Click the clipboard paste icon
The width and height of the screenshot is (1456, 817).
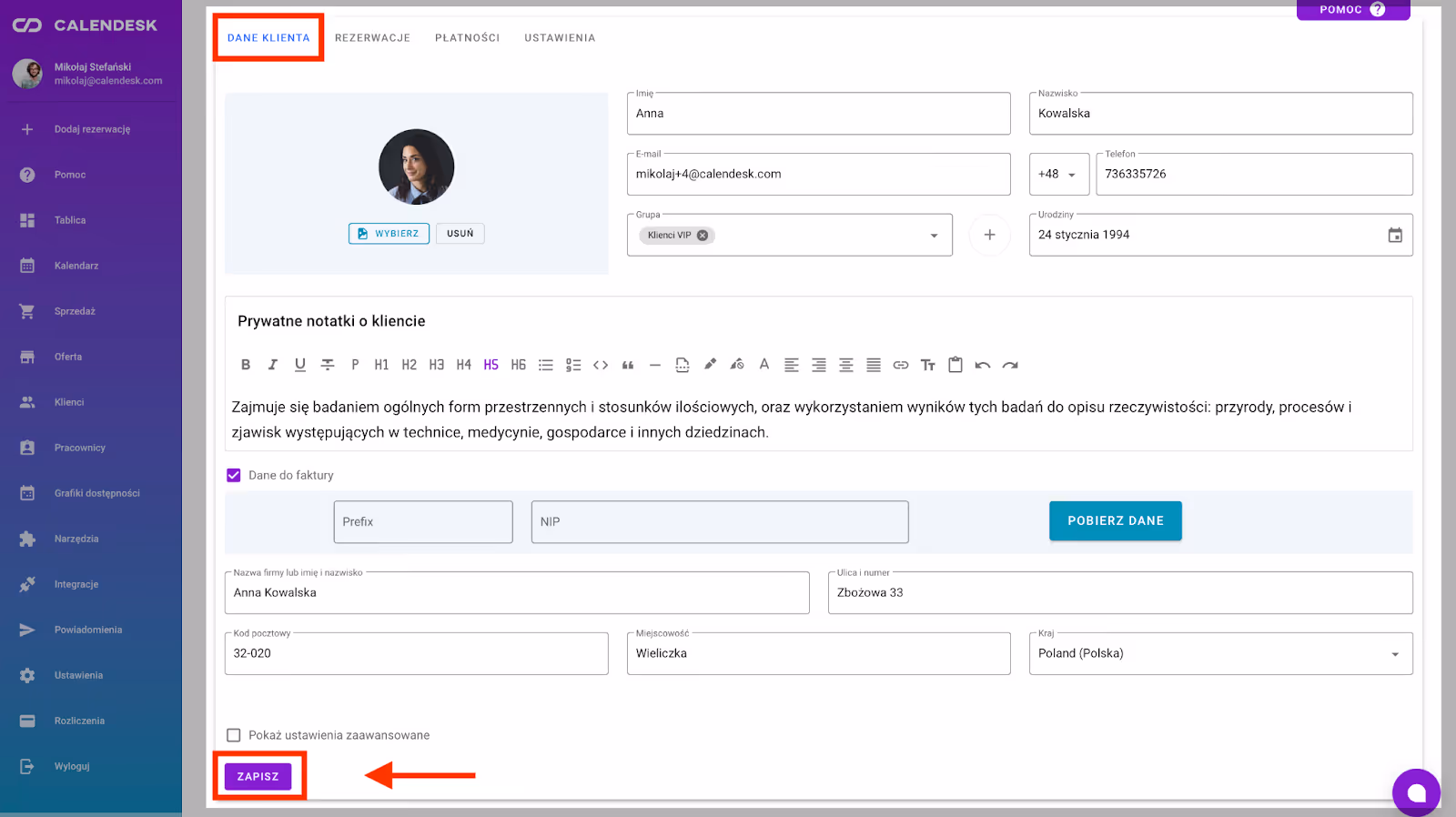click(955, 365)
